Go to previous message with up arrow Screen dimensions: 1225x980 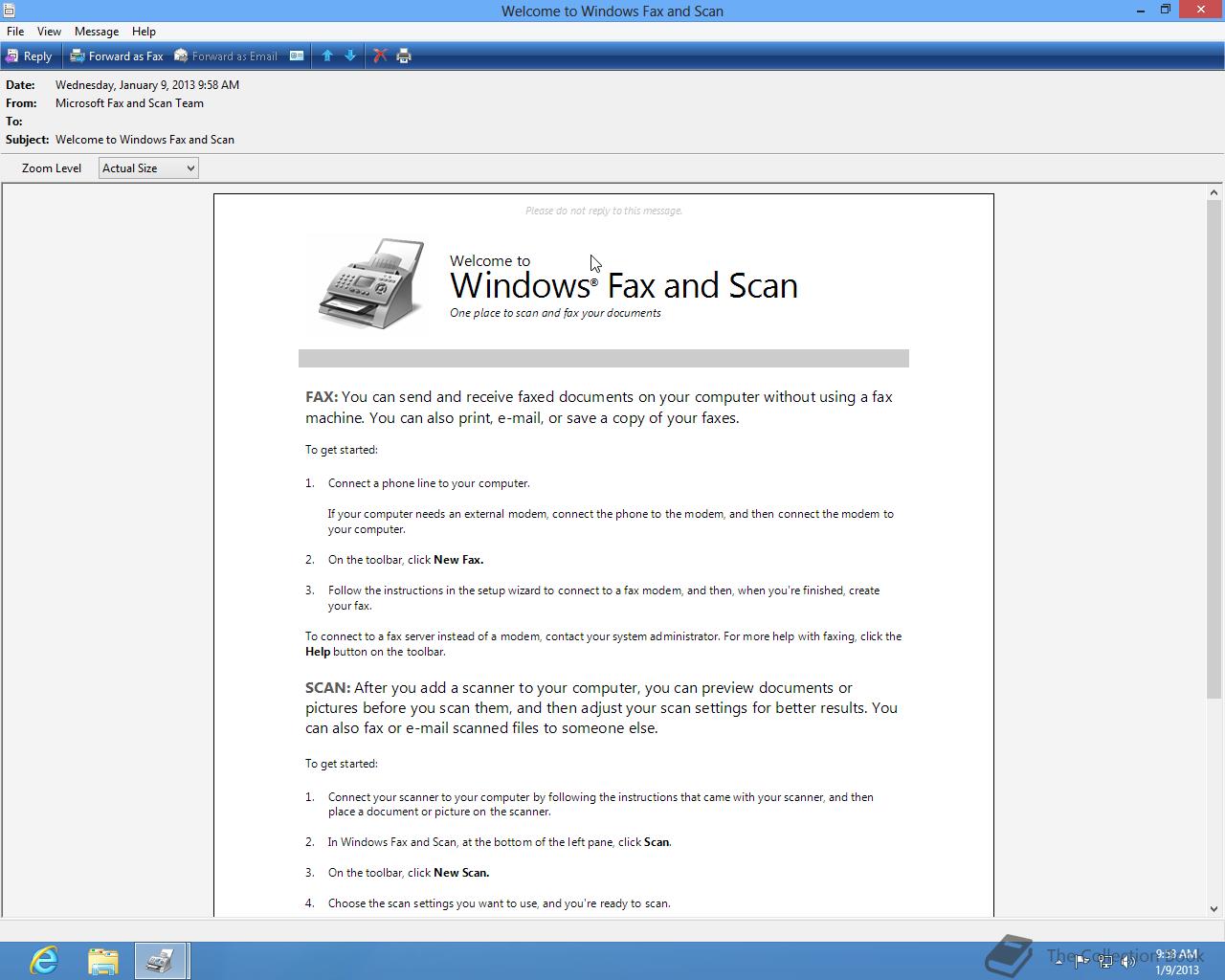point(327,56)
